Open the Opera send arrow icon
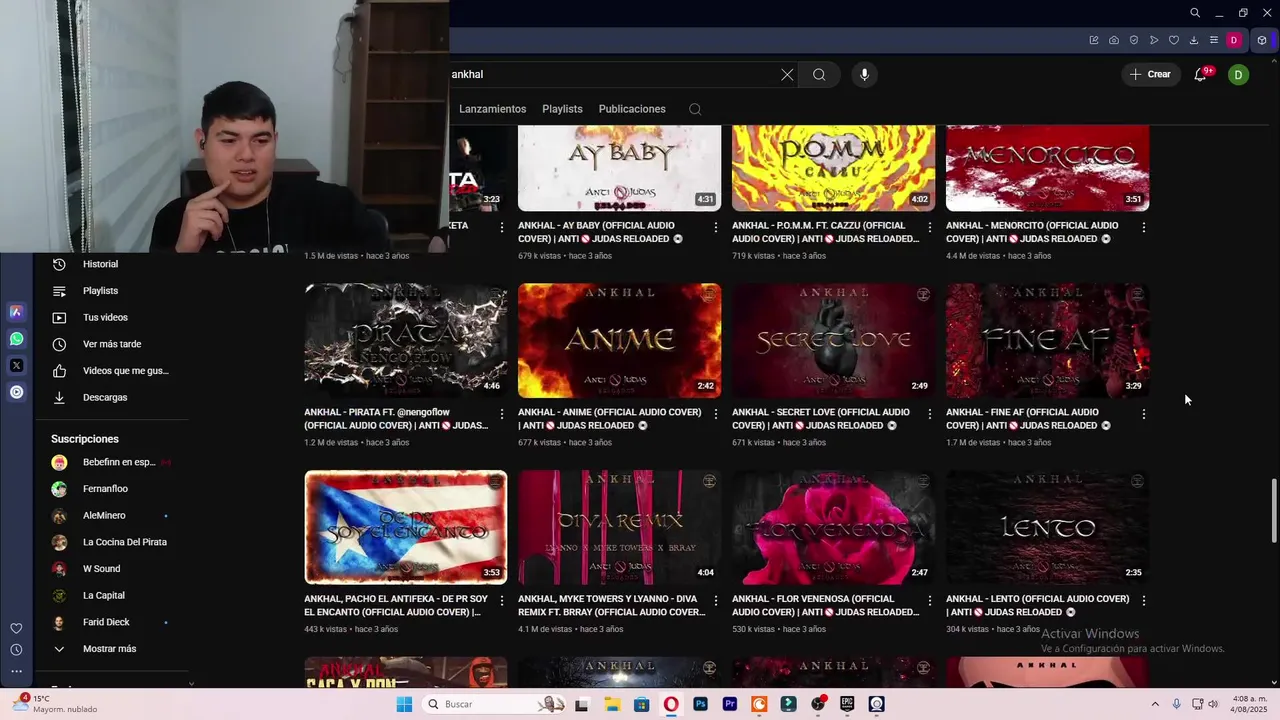The height and width of the screenshot is (720, 1280). click(1154, 40)
